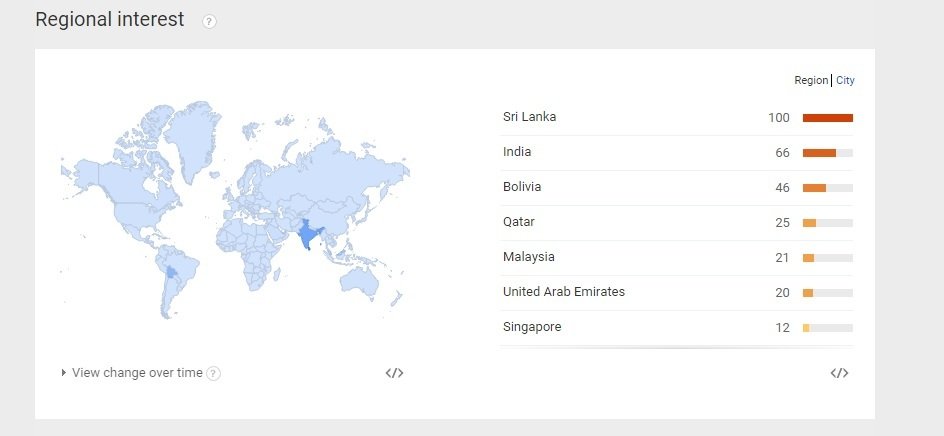Image resolution: width=944 pixels, height=436 pixels.
Task: Click Singapore in the region list
Action: (x=531, y=327)
